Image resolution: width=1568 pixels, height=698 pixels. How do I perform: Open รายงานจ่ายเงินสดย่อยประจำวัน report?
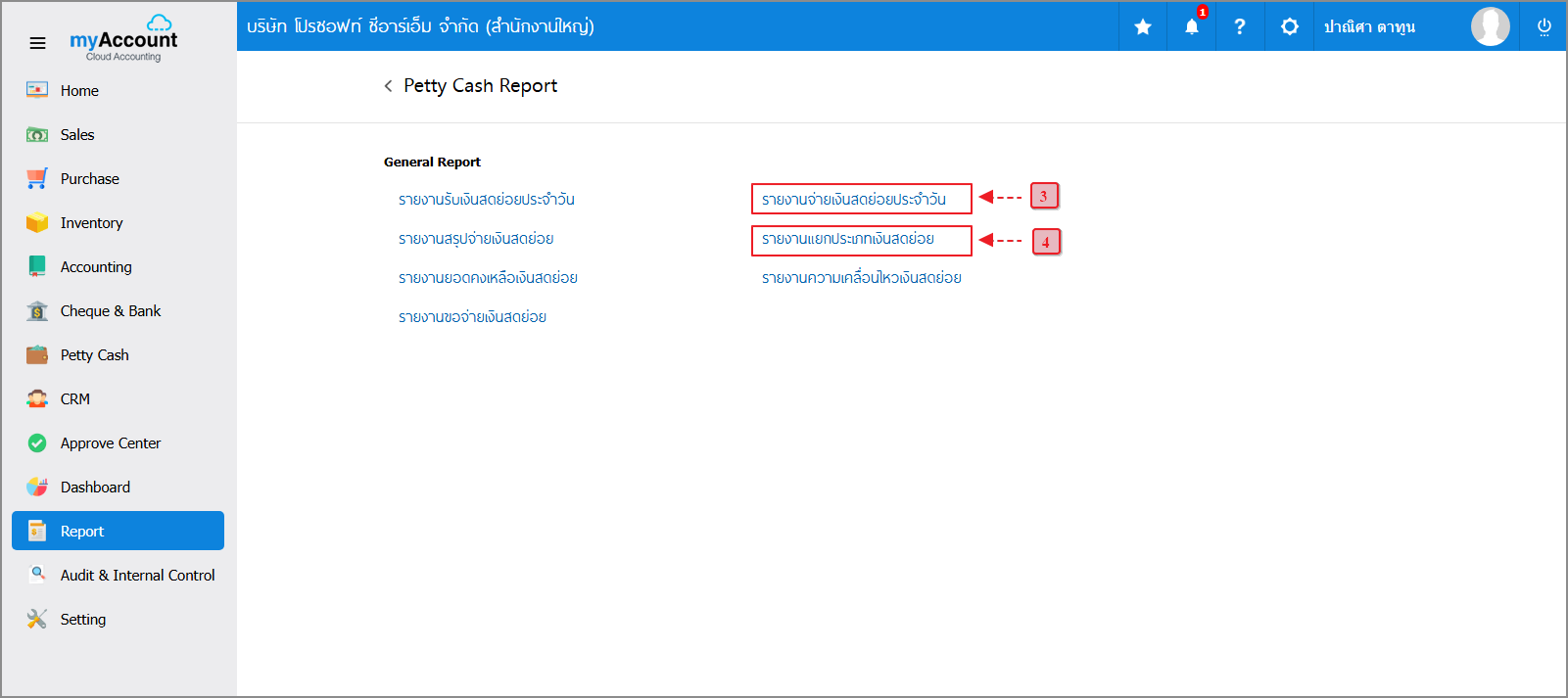tap(854, 200)
